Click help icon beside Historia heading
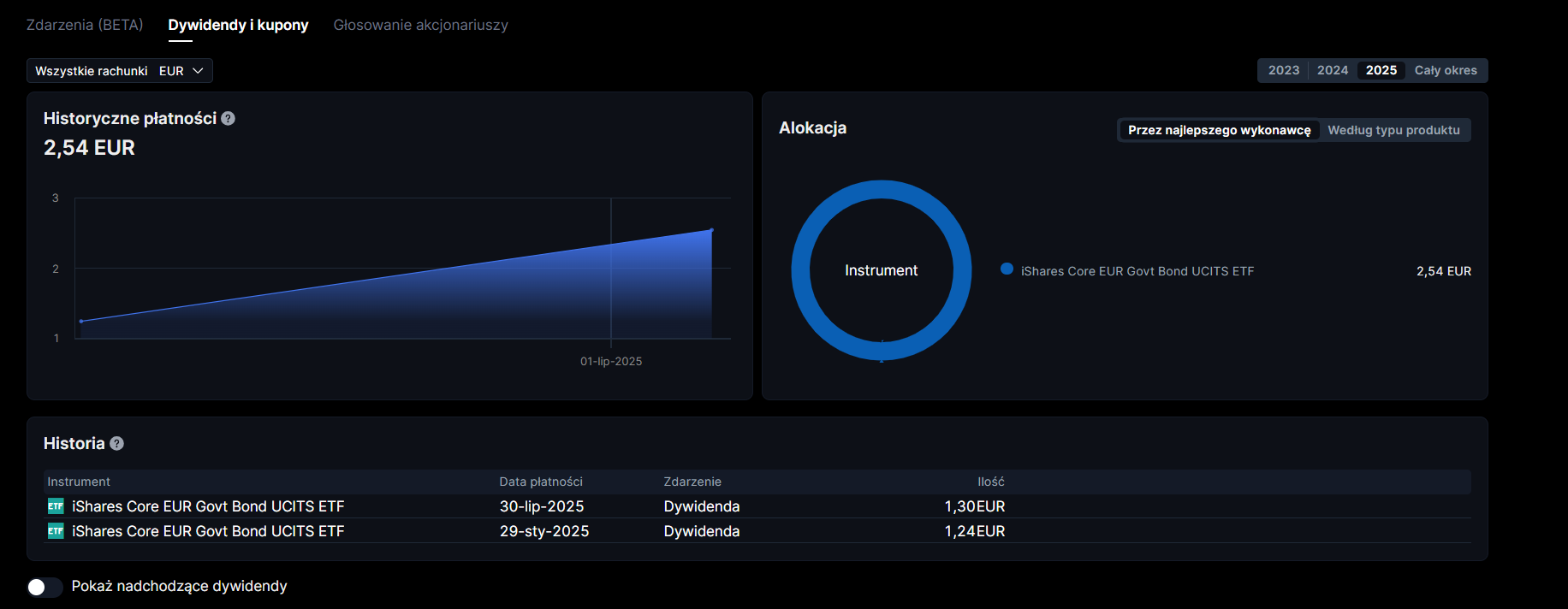The width and height of the screenshot is (1568, 609). click(x=117, y=443)
